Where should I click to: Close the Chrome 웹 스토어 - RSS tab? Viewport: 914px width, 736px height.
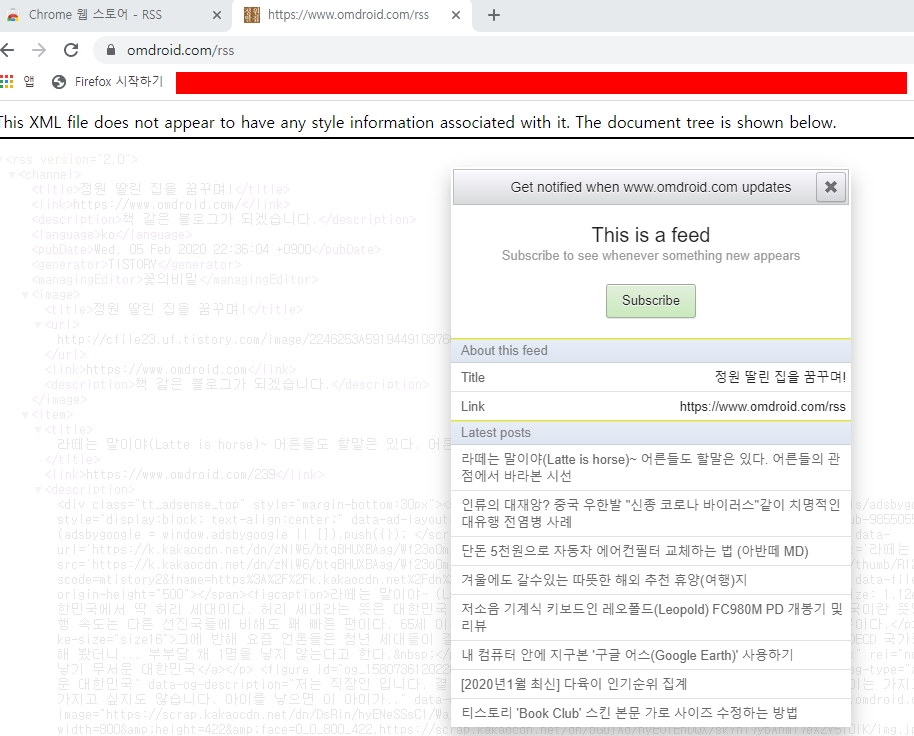(217, 15)
